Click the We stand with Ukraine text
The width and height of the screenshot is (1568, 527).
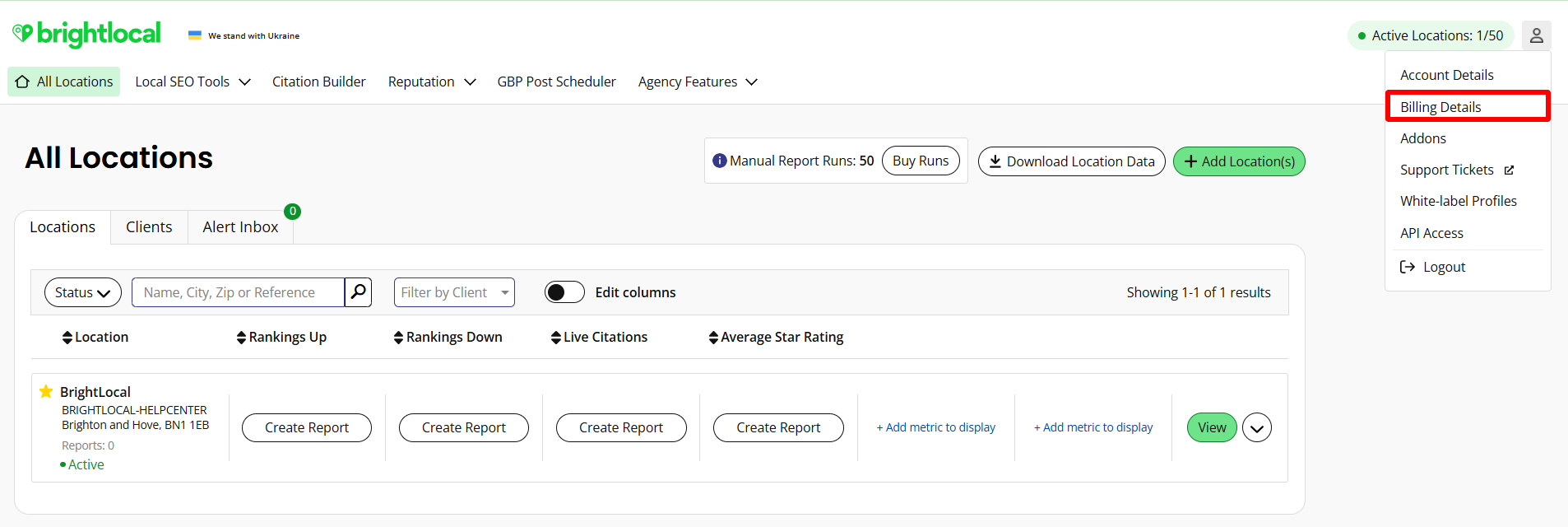(253, 35)
